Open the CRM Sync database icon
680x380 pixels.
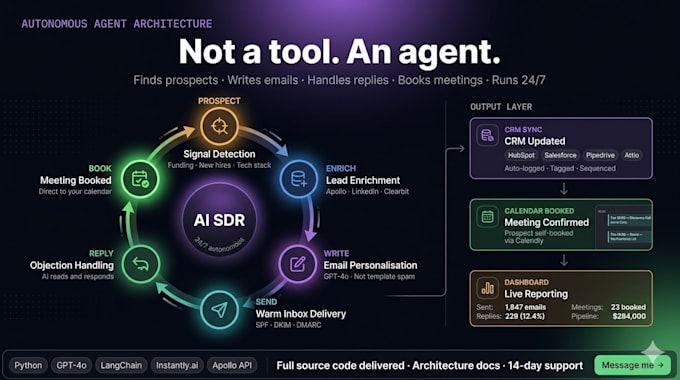(x=487, y=135)
